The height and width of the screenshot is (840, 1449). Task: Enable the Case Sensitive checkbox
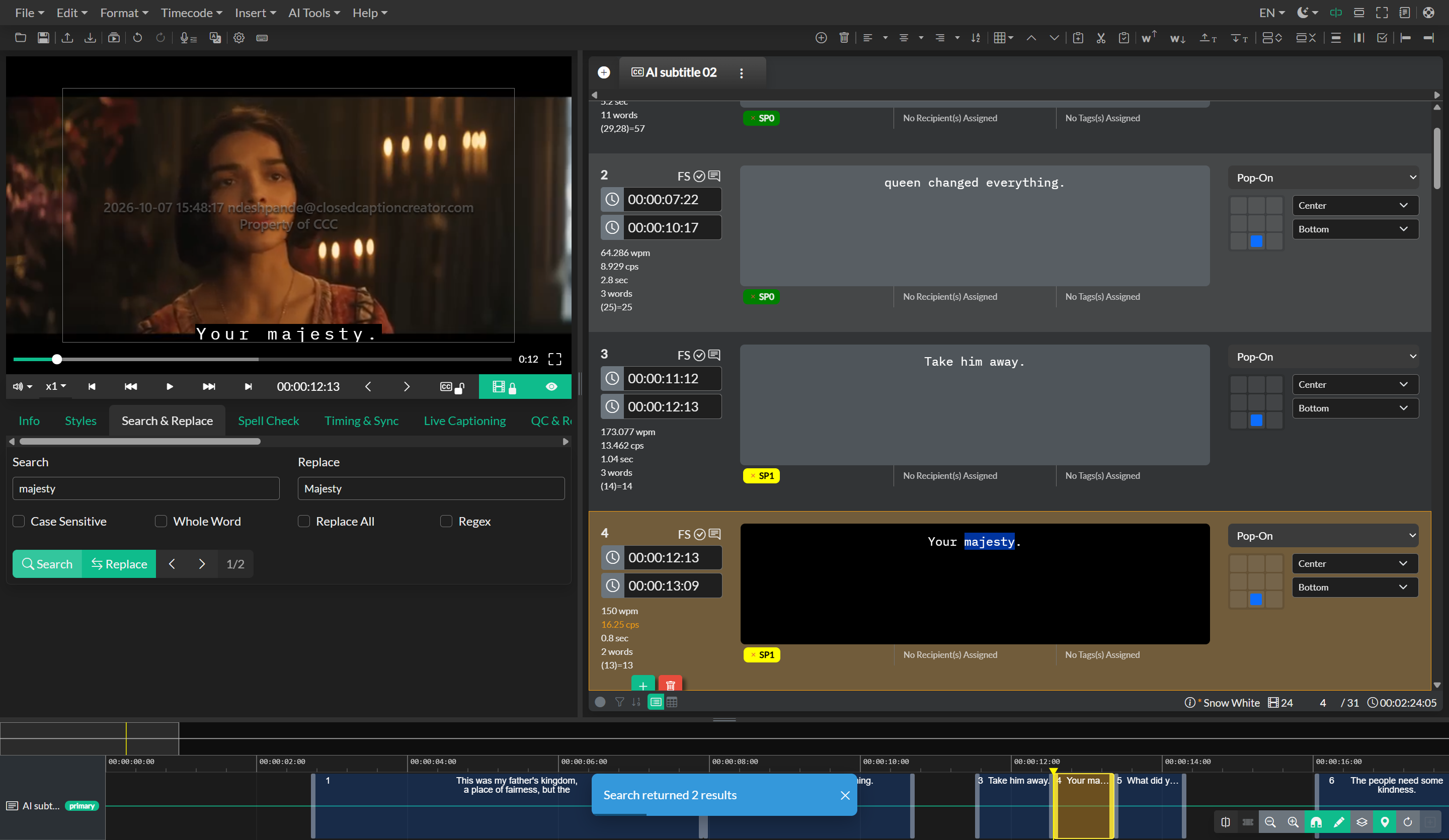click(x=19, y=522)
